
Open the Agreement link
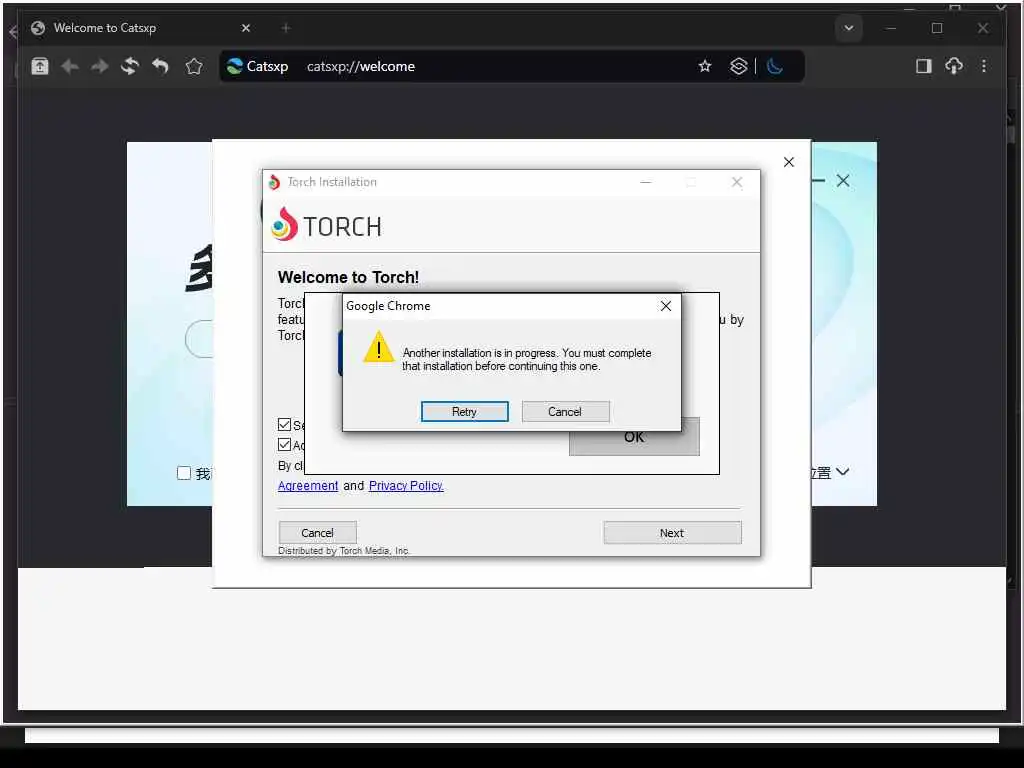308,486
